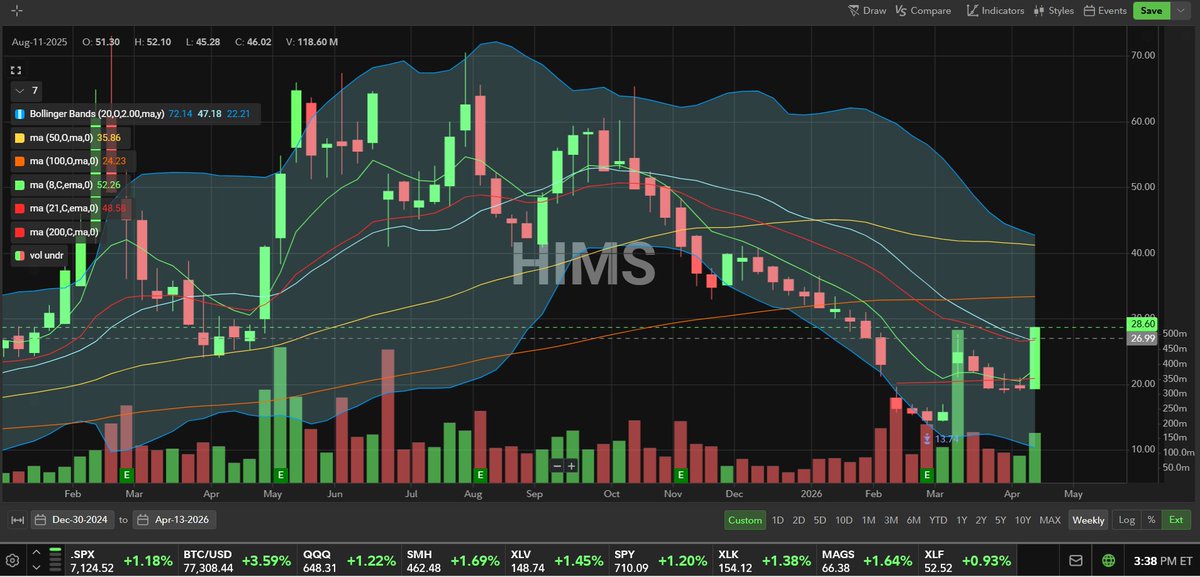Click the fullscreen expand chart icon
The height and width of the screenshot is (577, 1200).
click(16, 71)
